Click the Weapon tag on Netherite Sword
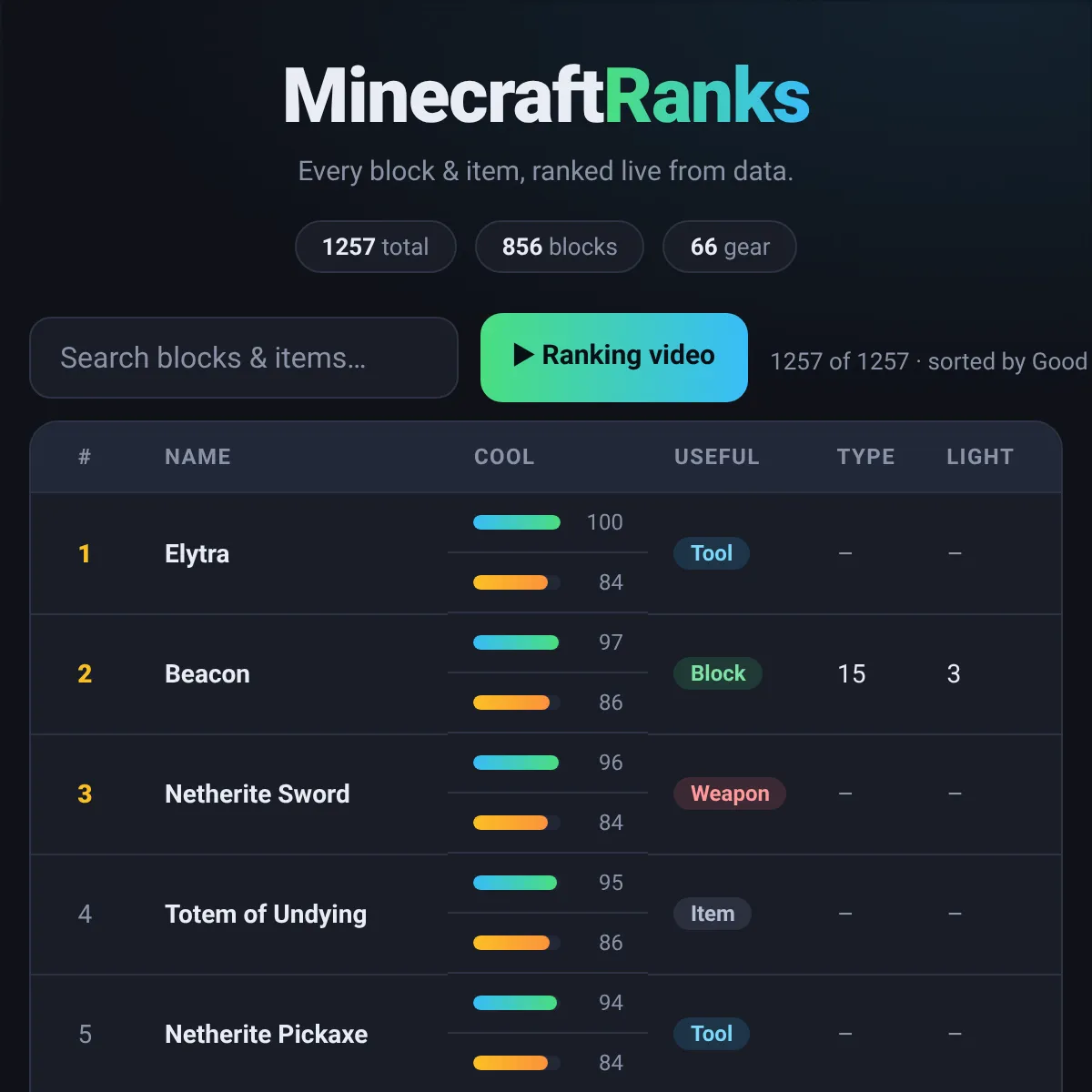The height and width of the screenshot is (1092, 1092). [730, 794]
